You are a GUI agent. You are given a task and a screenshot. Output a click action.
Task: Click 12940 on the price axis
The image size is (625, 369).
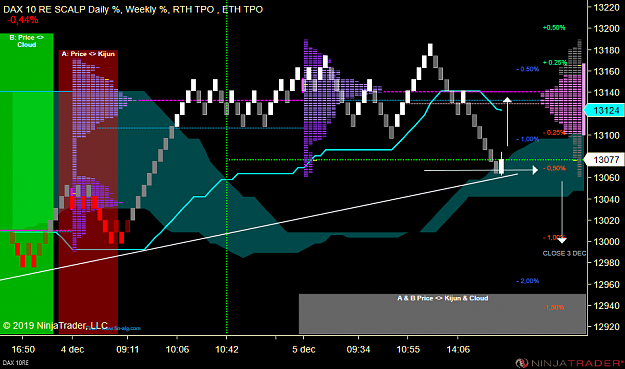point(606,306)
